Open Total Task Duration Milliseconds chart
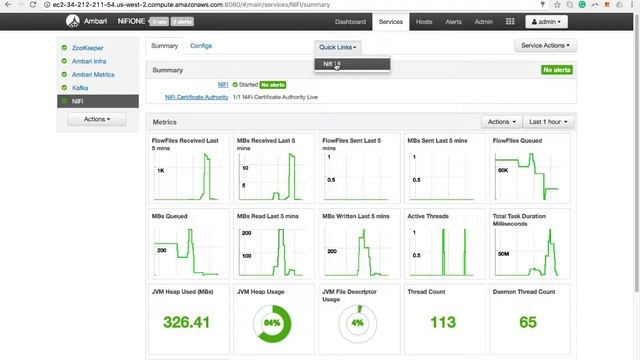Screen dimensions: 640x360 point(529,244)
